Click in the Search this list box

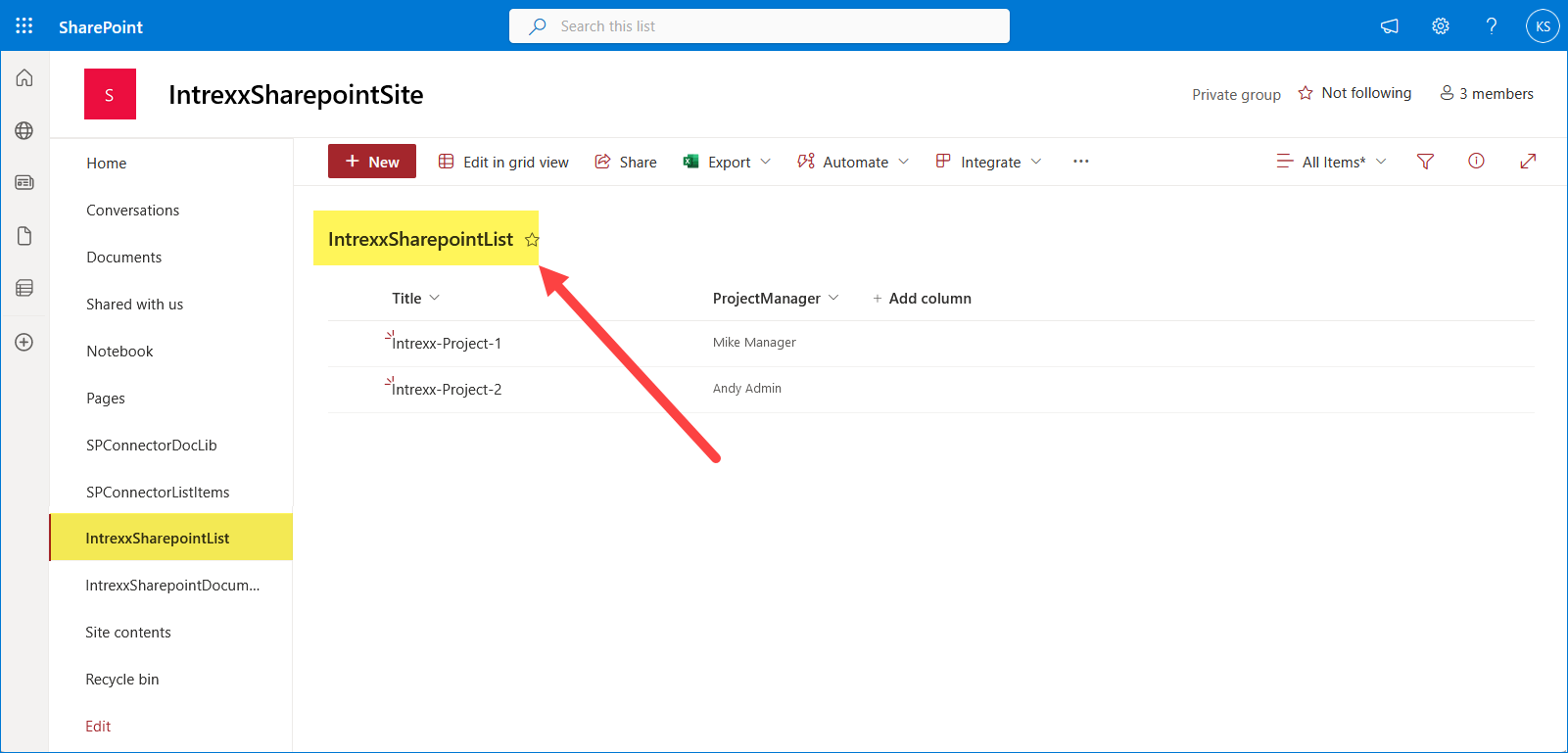click(x=759, y=26)
